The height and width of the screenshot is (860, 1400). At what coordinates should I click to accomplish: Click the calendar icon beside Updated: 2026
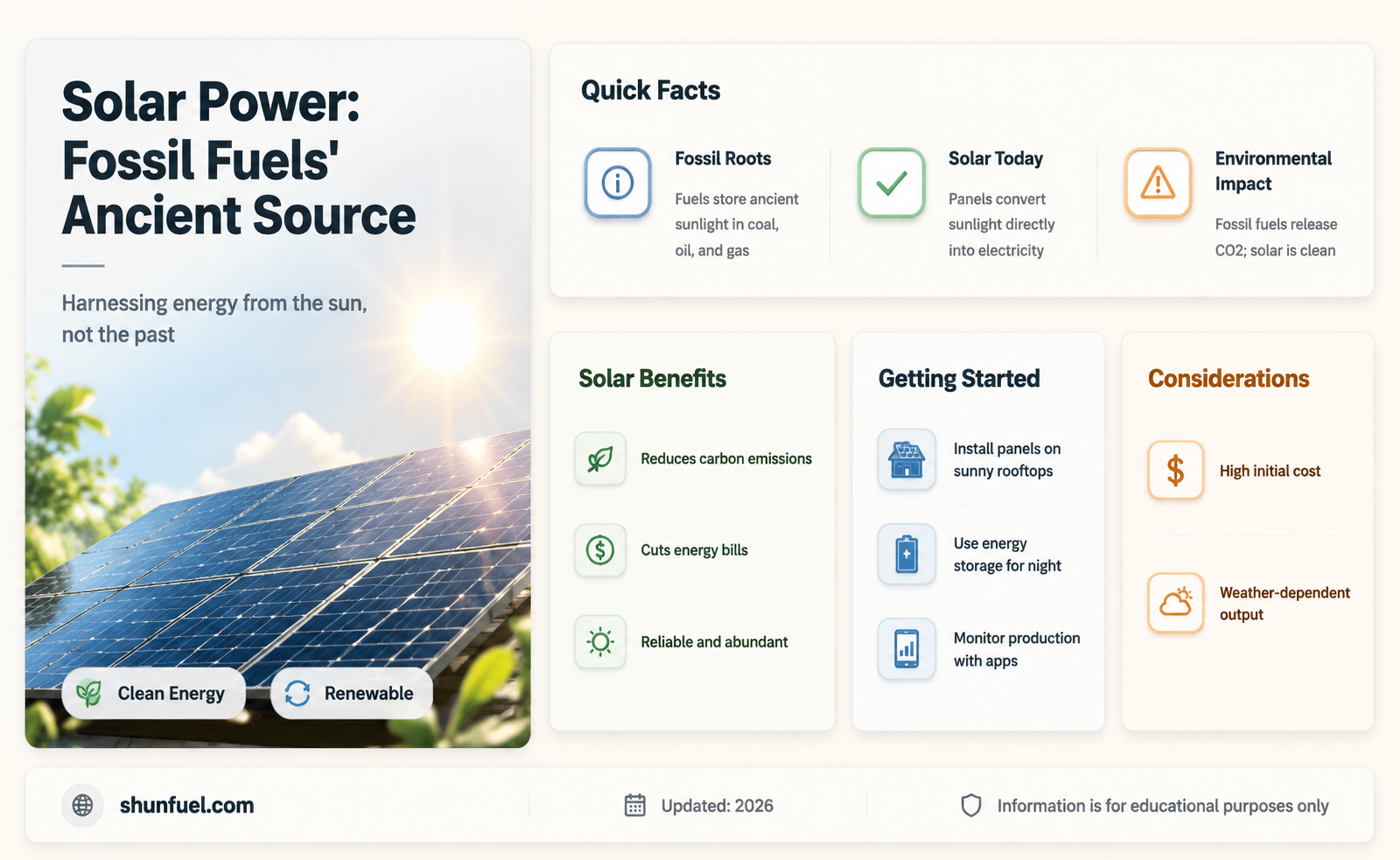click(635, 806)
